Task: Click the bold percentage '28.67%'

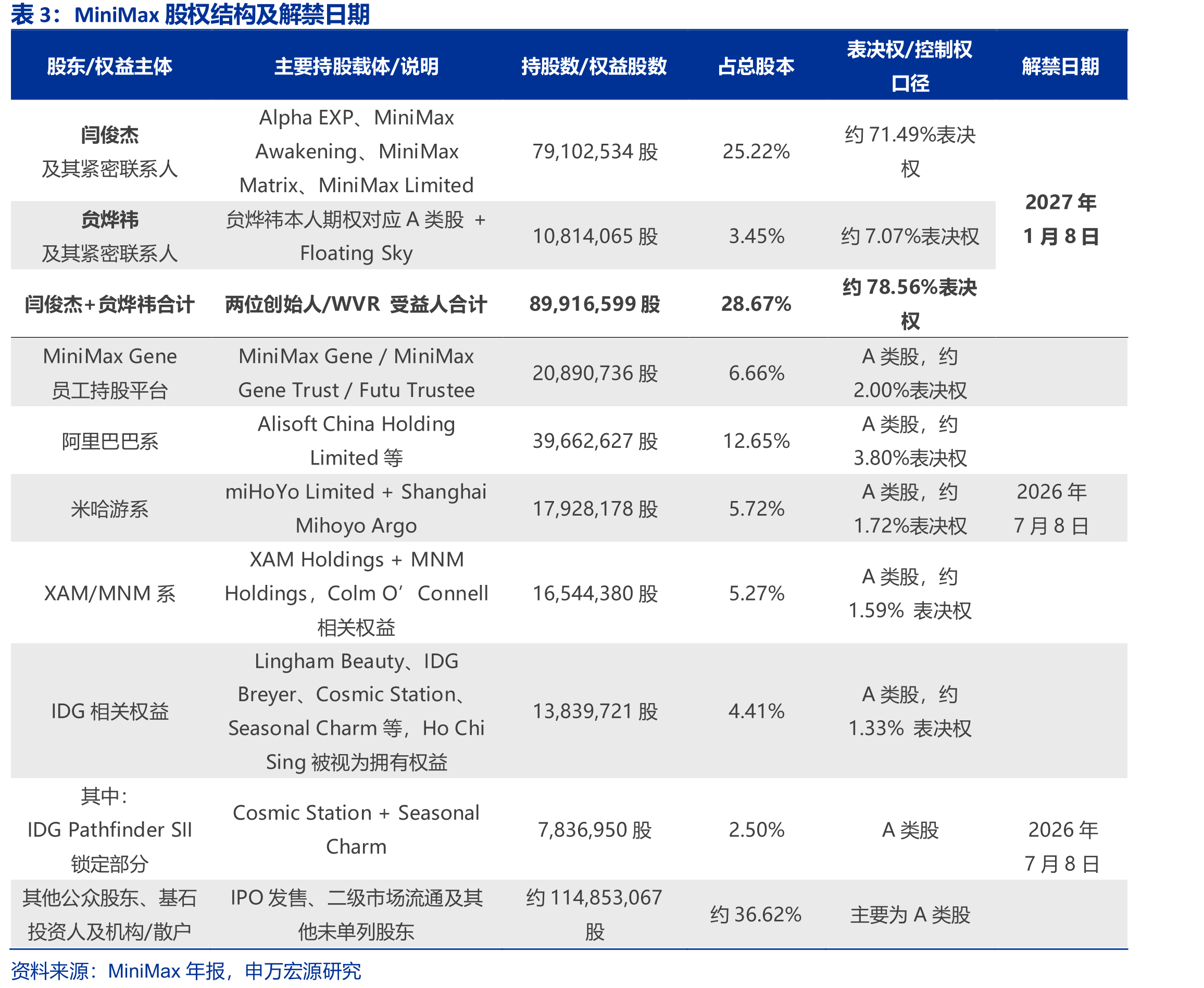Action: pos(756,304)
